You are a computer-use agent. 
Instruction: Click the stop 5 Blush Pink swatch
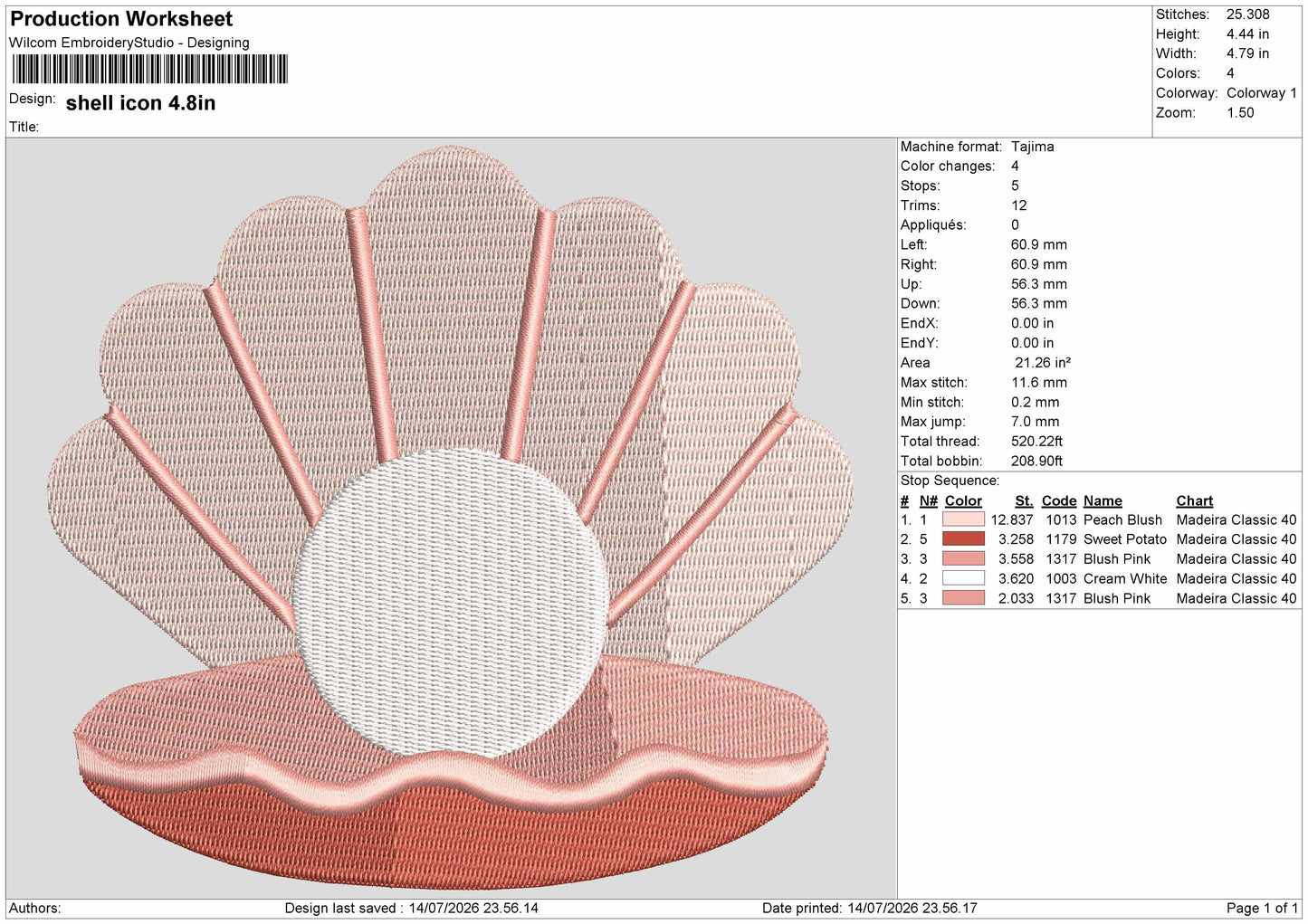[963, 598]
